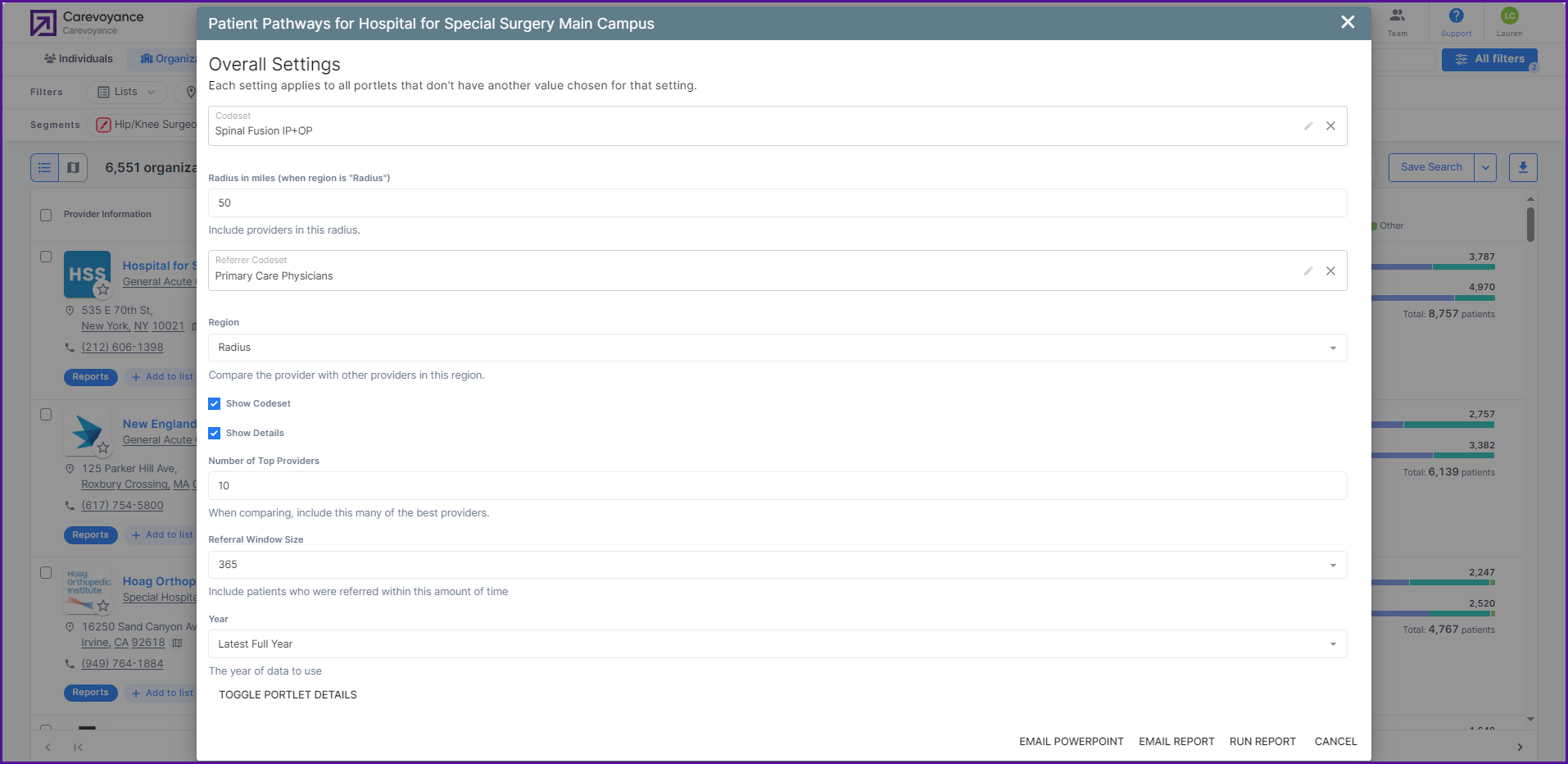This screenshot has width=1568, height=764.
Task: Click EMAIL POWERPOINT button
Action: 1072,742
